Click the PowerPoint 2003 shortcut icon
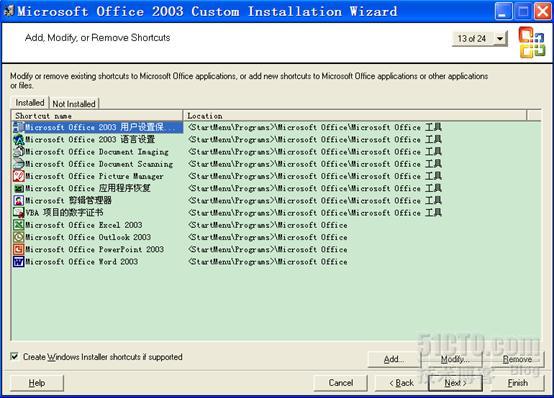Screen dimensions: 554x398 [x=18, y=250]
